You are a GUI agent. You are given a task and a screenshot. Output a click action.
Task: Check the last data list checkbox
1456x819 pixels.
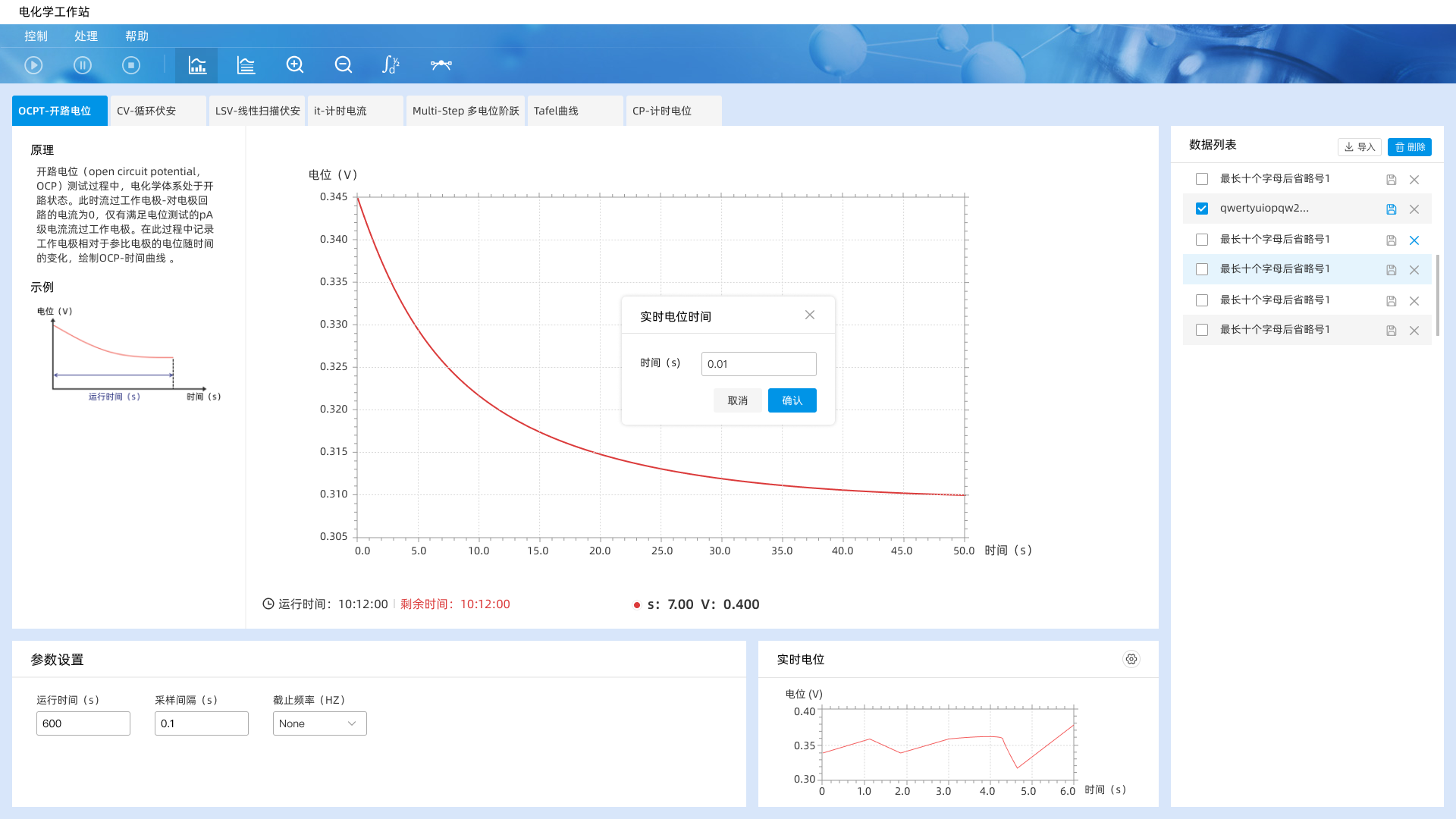click(x=1202, y=330)
